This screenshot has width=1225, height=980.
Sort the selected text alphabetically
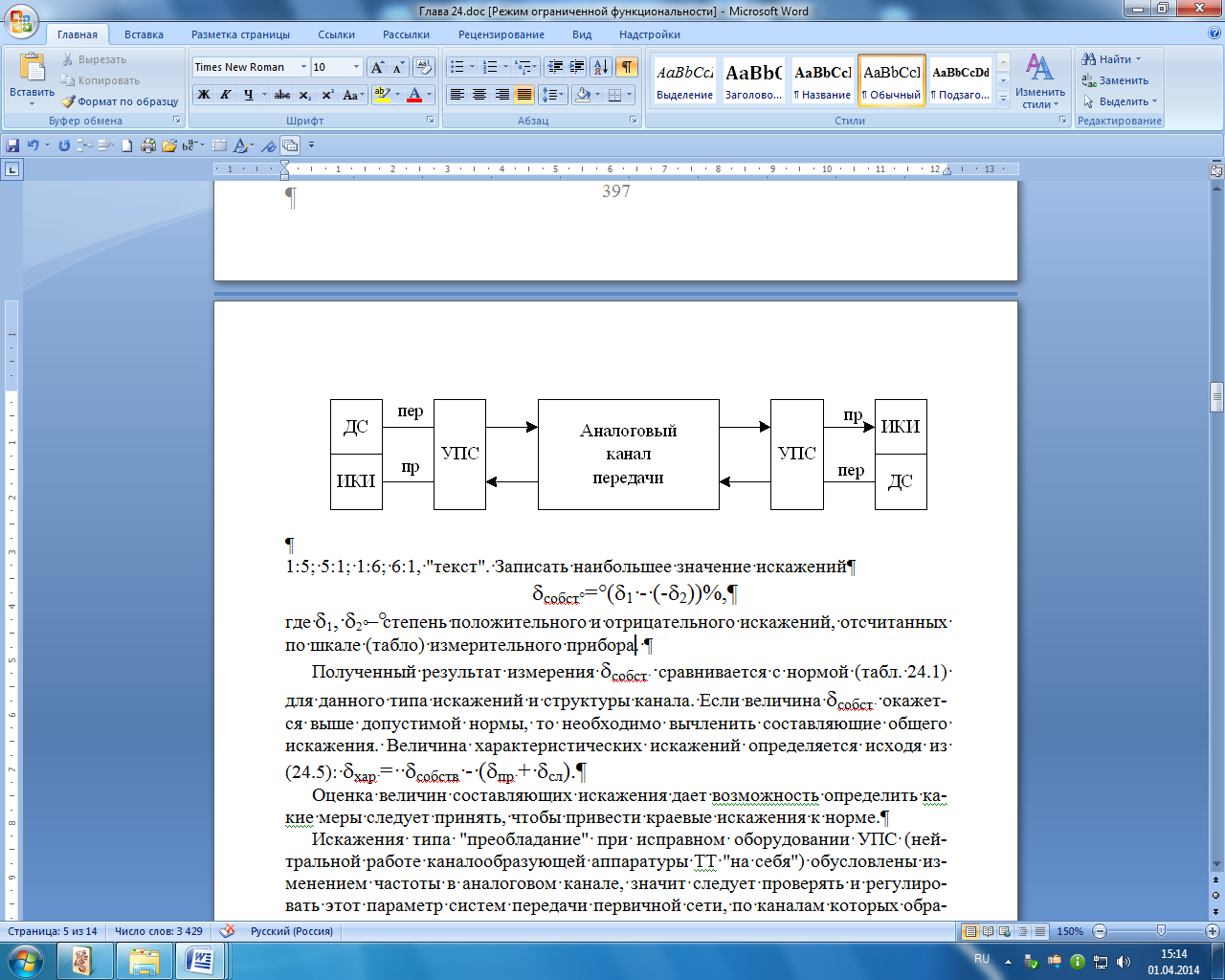coord(601,67)
